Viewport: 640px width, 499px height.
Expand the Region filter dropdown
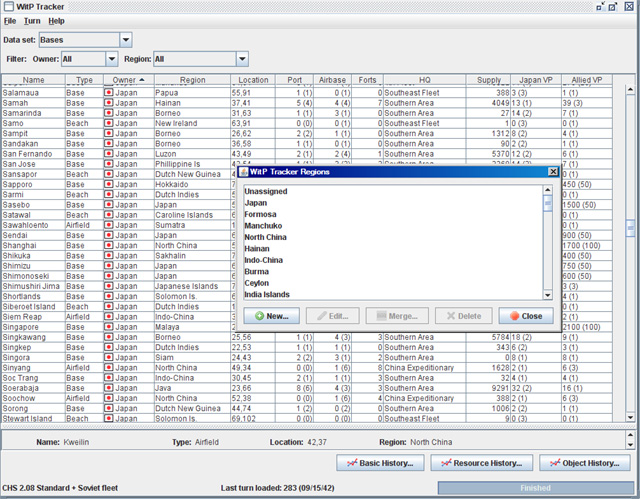[x=242, y=59]
